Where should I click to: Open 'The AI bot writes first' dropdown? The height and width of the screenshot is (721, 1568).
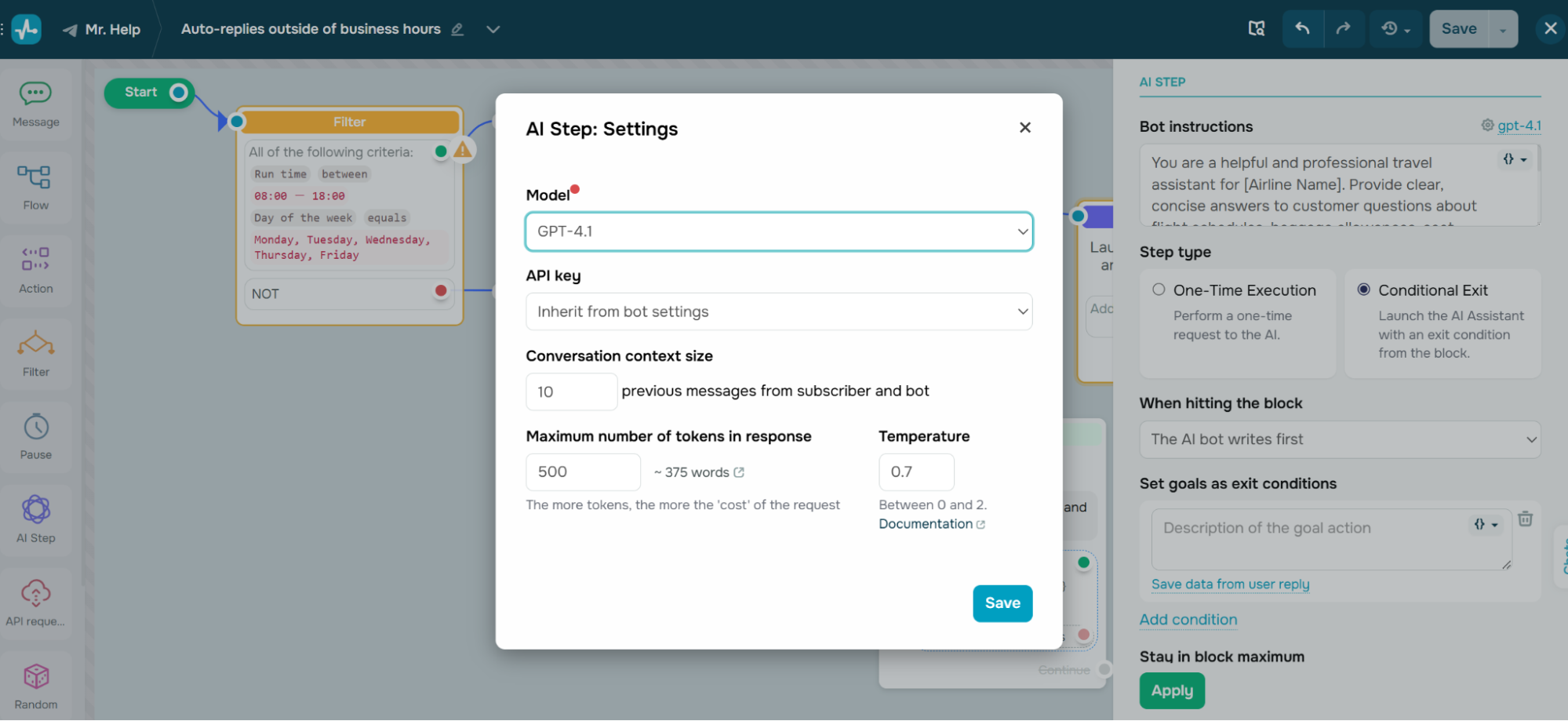1338,439
